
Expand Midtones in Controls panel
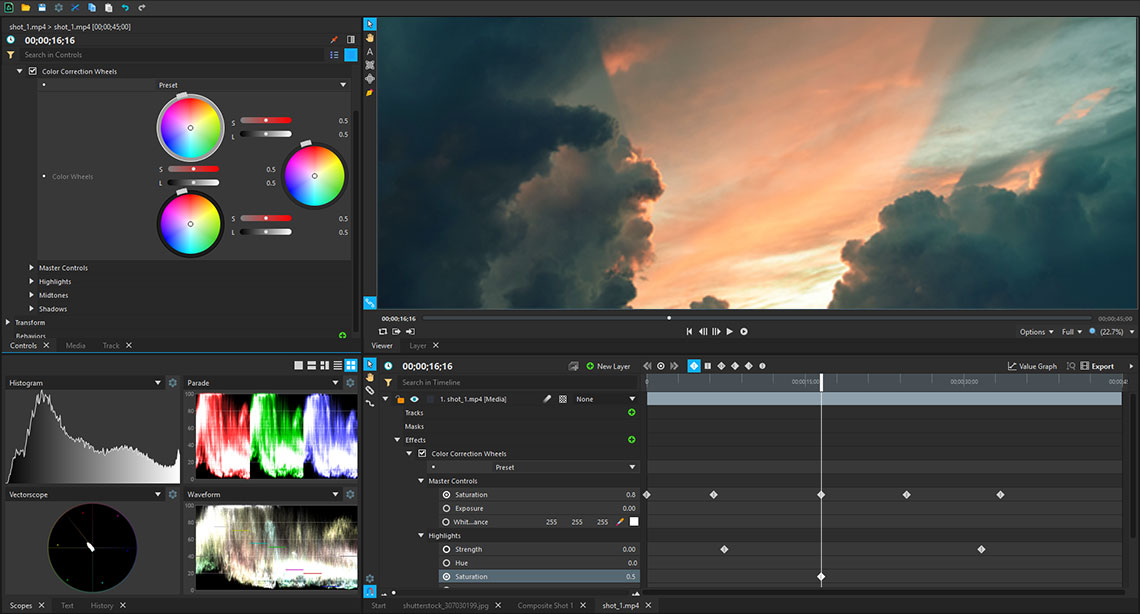31,295
